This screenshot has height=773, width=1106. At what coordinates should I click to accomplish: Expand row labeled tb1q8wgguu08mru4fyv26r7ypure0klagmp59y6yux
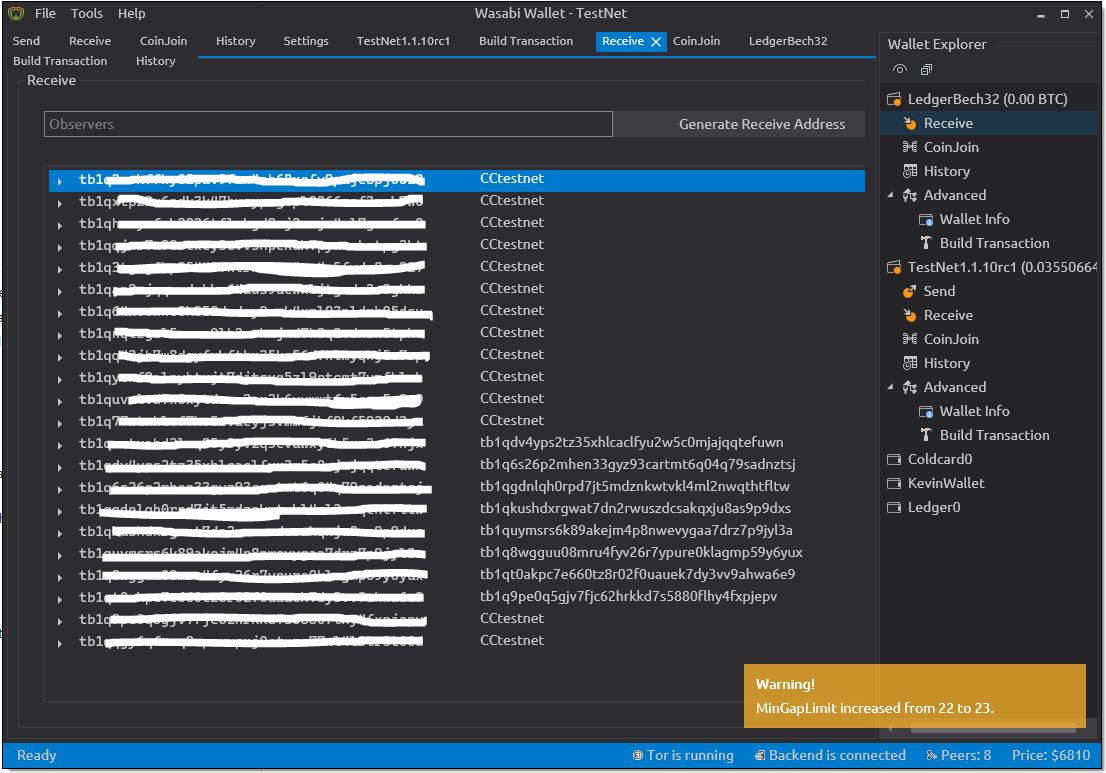click(60, 555)
